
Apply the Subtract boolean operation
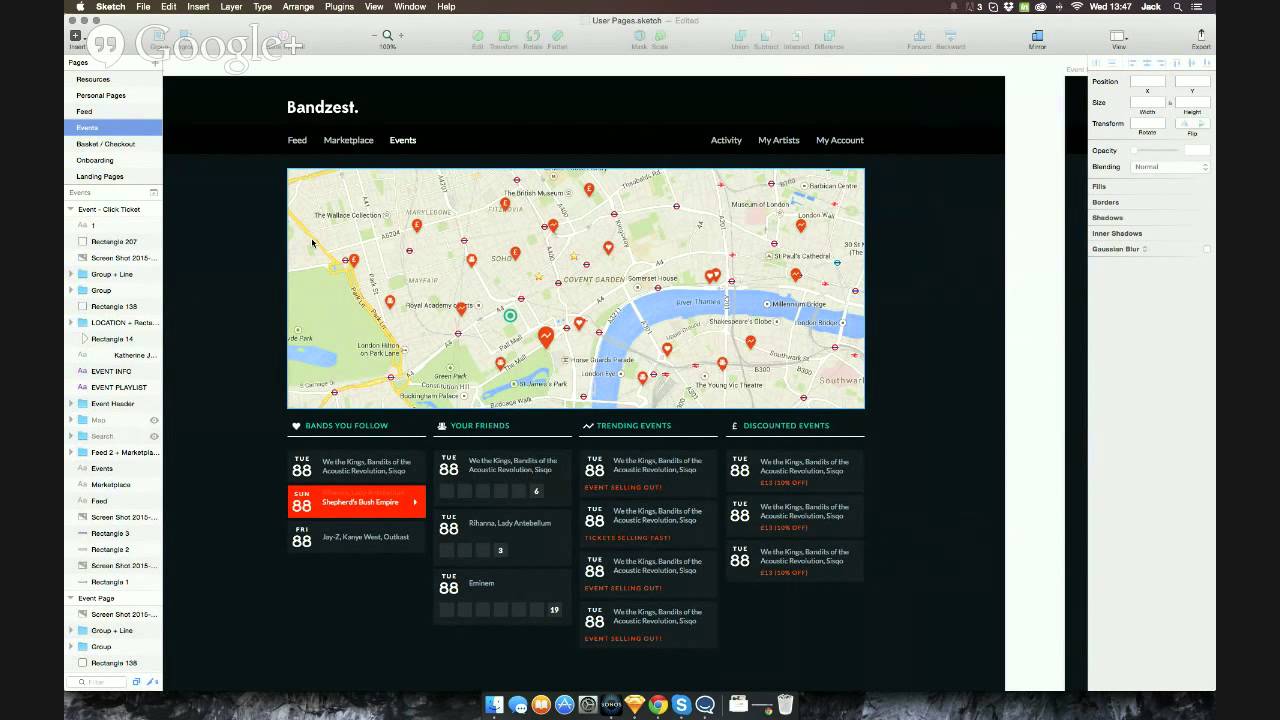(766, 37)
